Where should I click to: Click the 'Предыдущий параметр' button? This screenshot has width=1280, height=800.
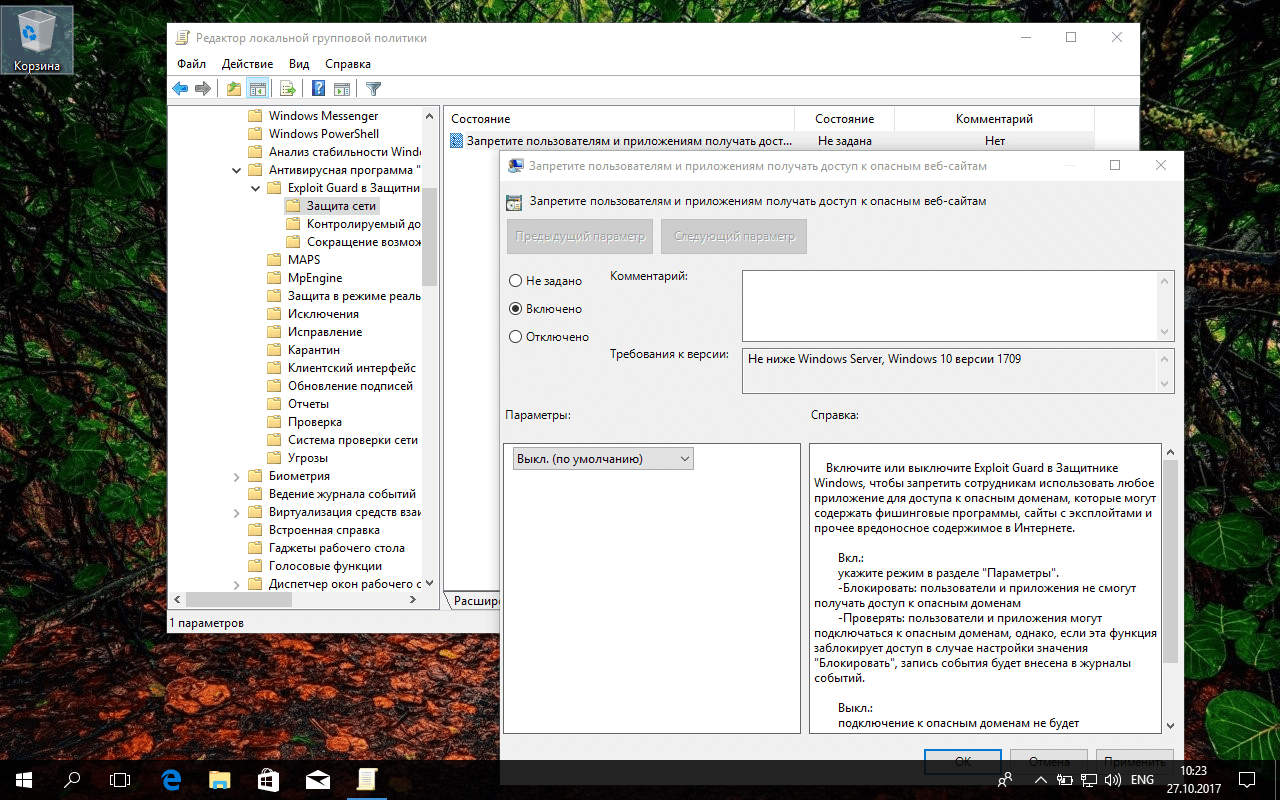tap(579, 237)
